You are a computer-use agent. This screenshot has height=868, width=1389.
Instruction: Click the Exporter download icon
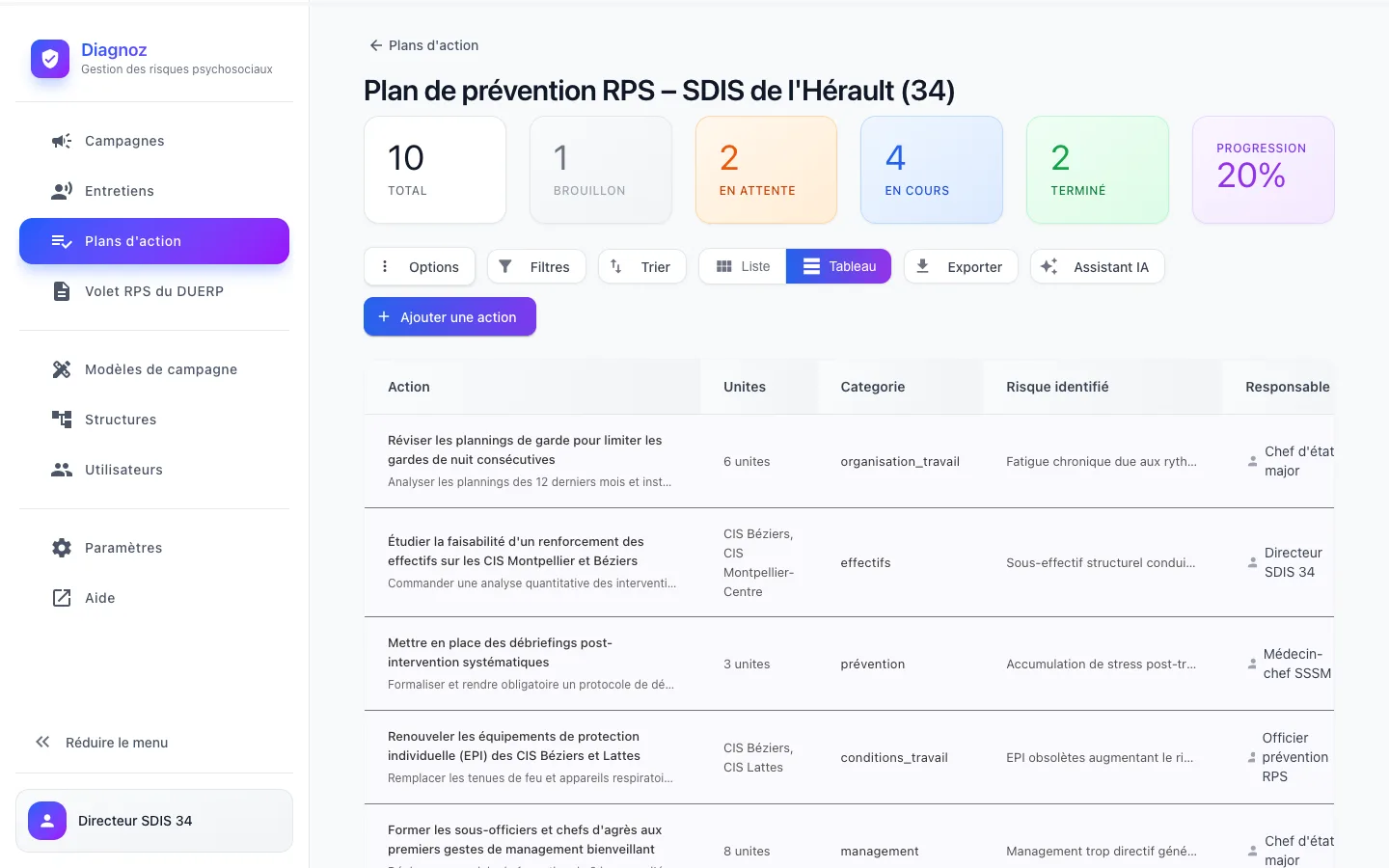coord(923,266)
